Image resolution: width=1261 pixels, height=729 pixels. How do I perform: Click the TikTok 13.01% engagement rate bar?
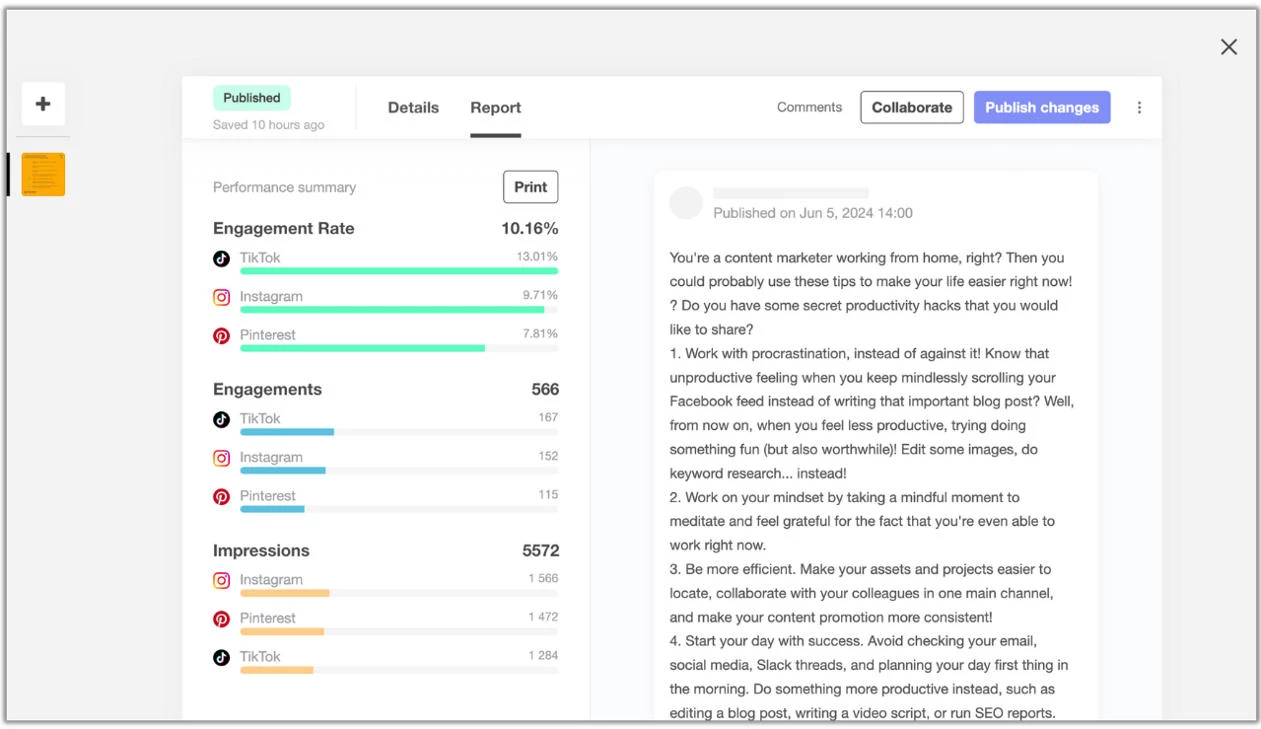(x=399, y=270)
